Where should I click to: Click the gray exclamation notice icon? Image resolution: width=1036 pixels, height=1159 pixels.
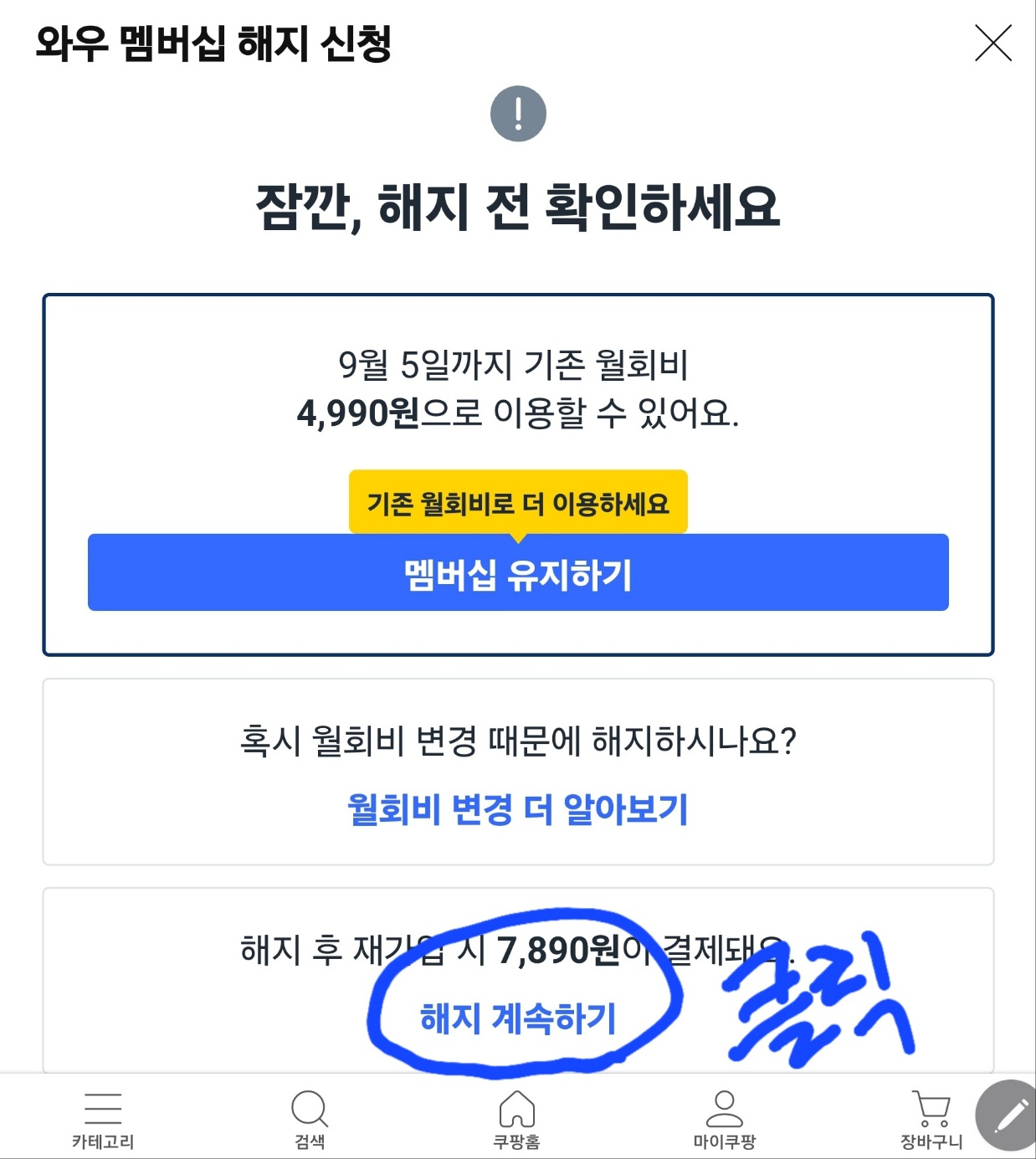coord(518,111)
